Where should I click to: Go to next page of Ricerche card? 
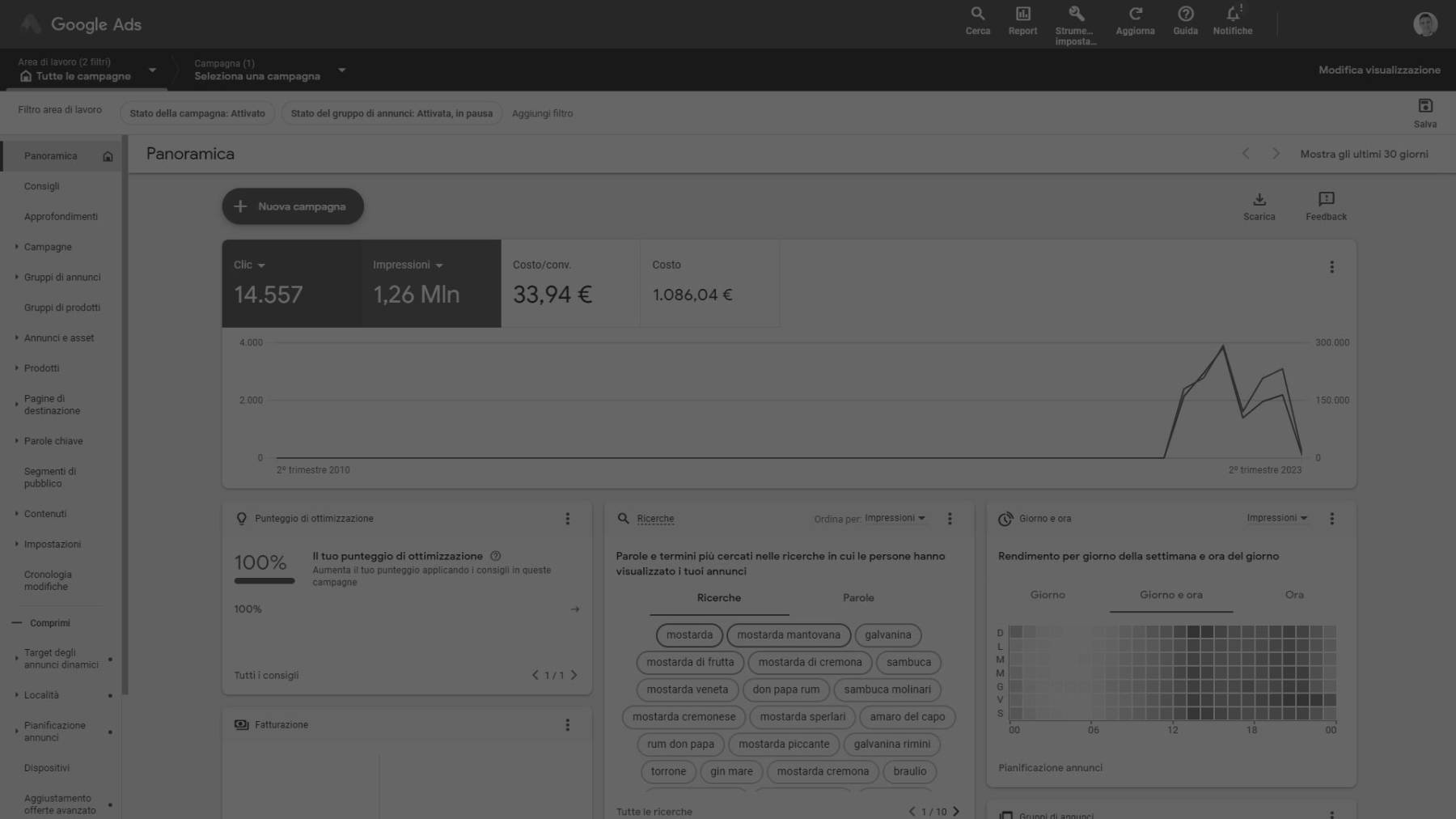click(x=956, y=812)
